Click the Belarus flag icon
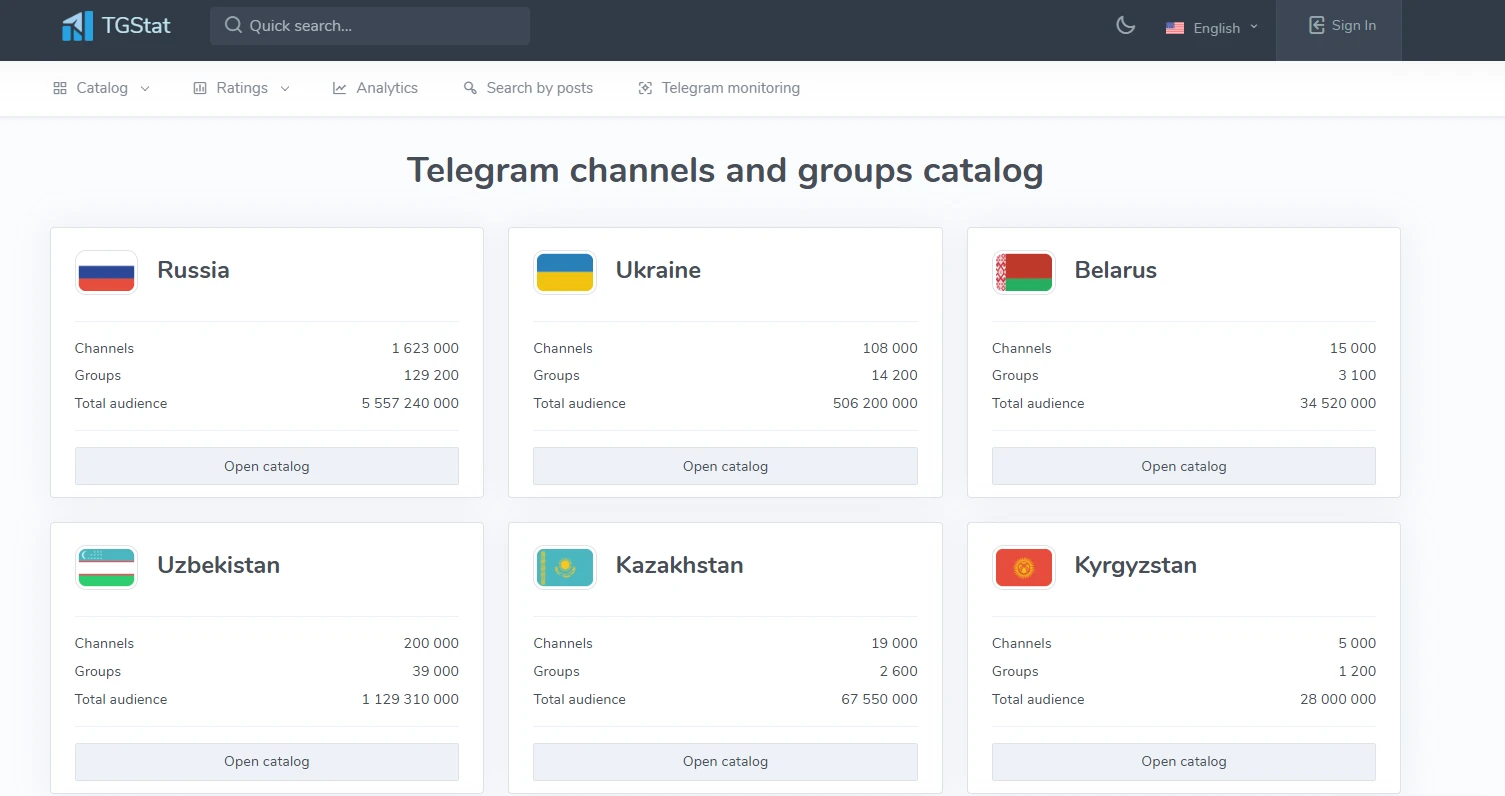 [x=1023, y=272]
